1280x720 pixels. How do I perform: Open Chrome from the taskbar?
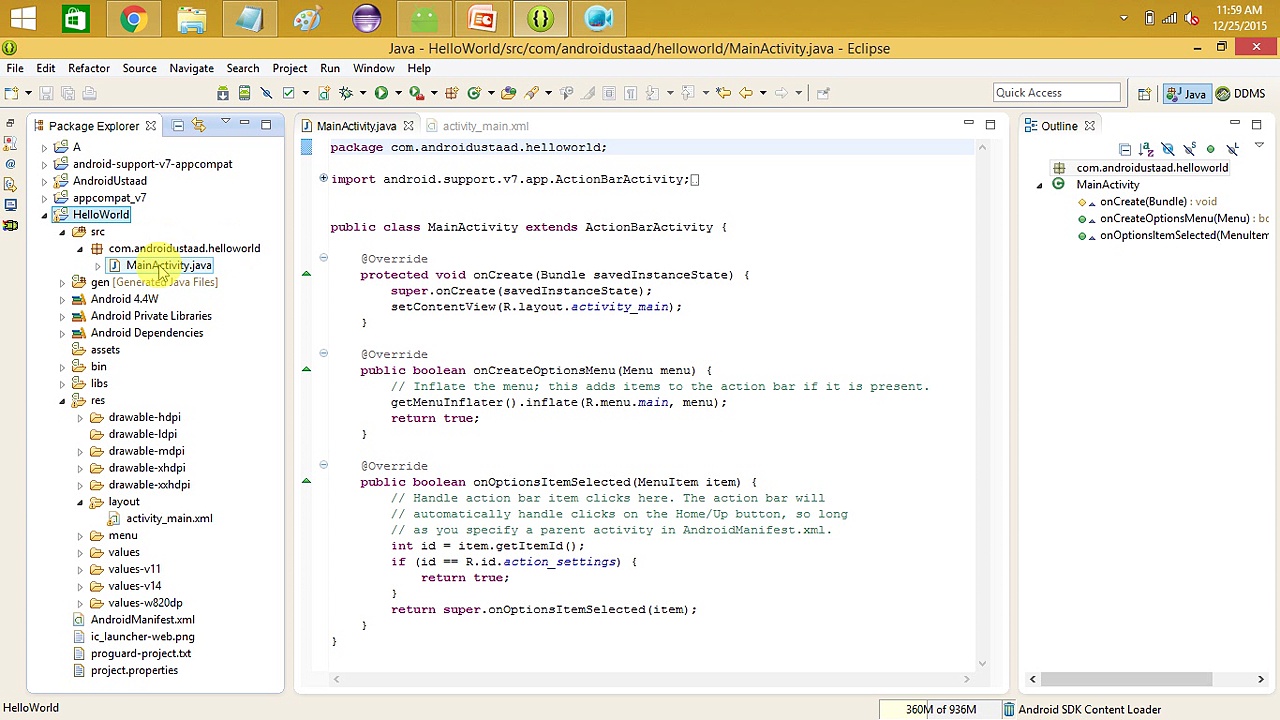click(133, 19)
